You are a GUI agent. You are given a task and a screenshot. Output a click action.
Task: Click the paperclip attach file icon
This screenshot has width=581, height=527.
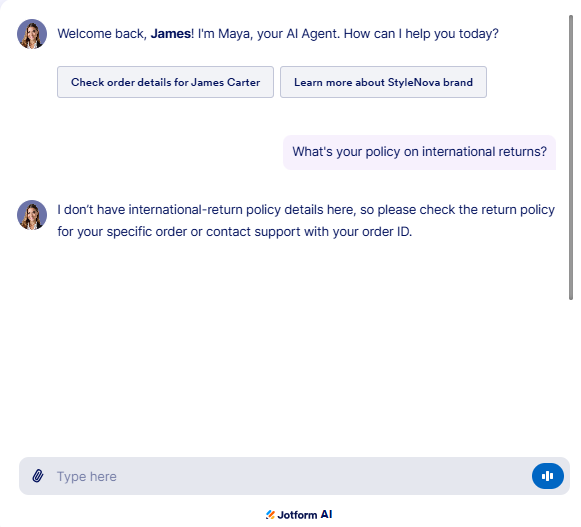[38, 476]
